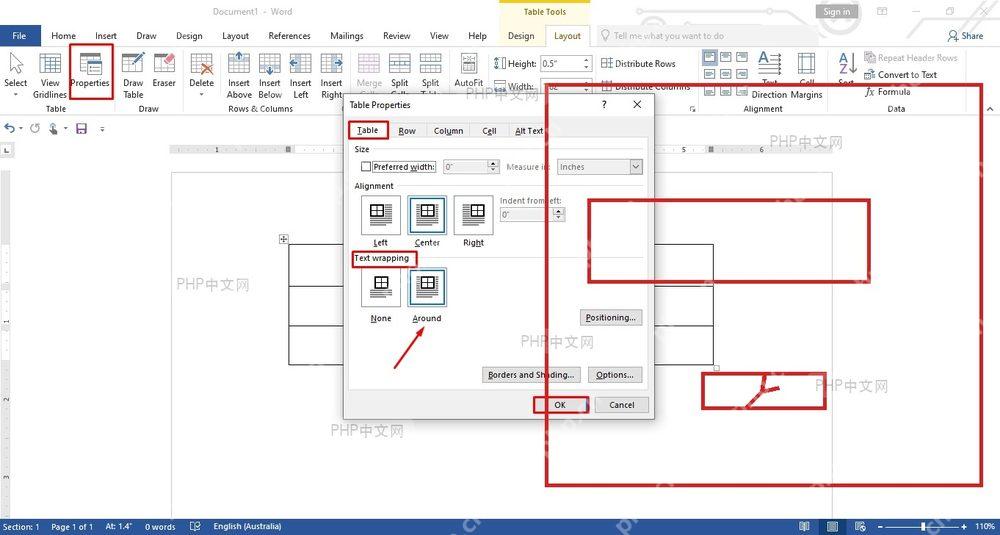
Task: Open the Table Tools Design tab
Action: point(521,36)
